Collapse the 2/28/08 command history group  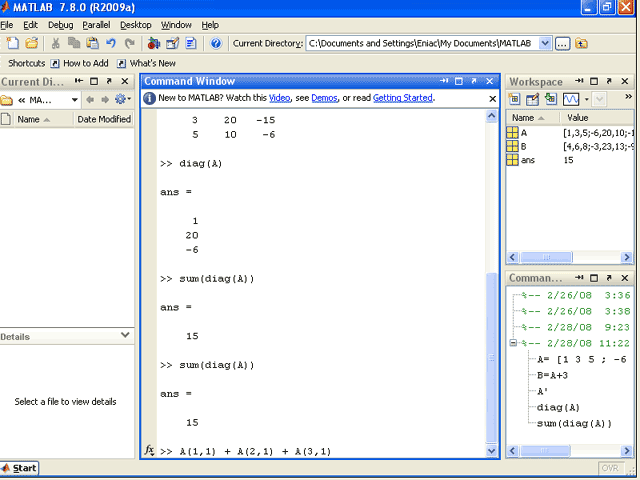[514, 342]
